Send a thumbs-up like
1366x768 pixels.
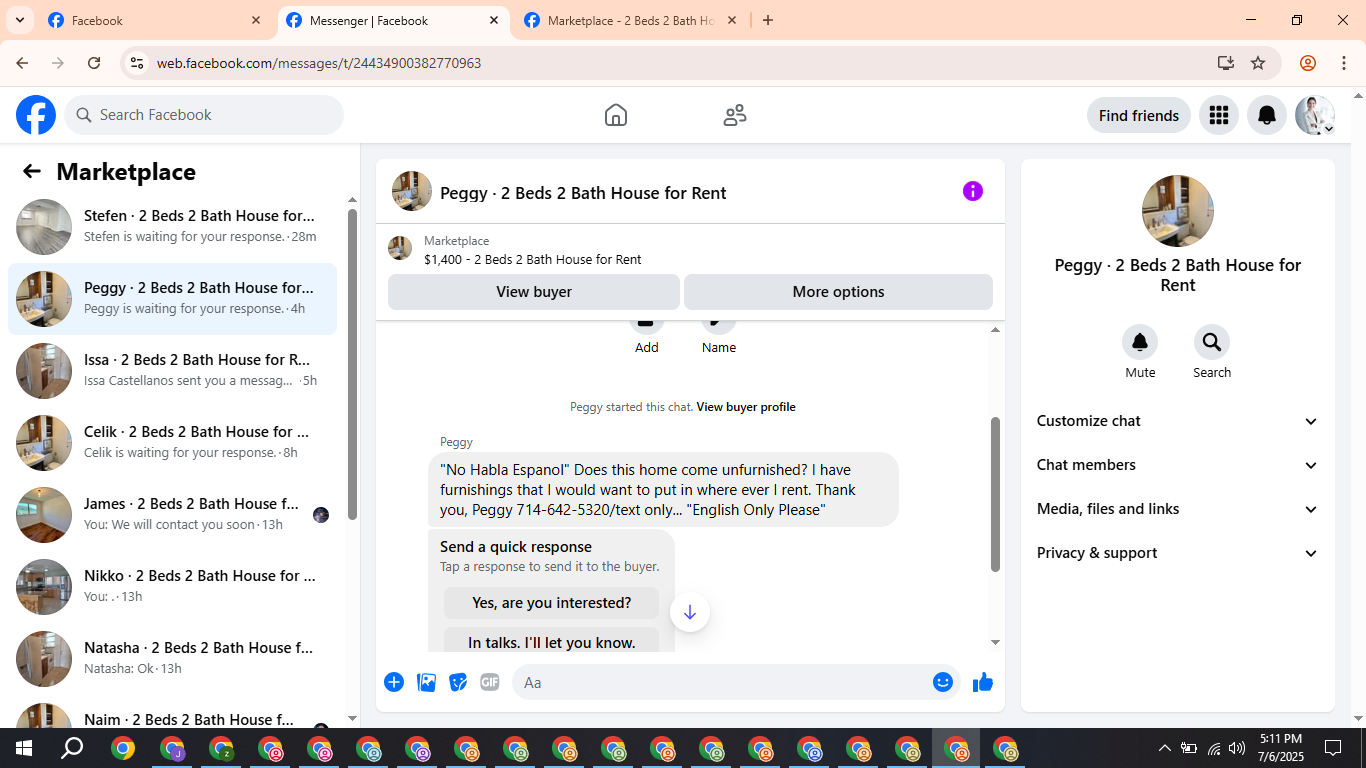tap(983, 682)
